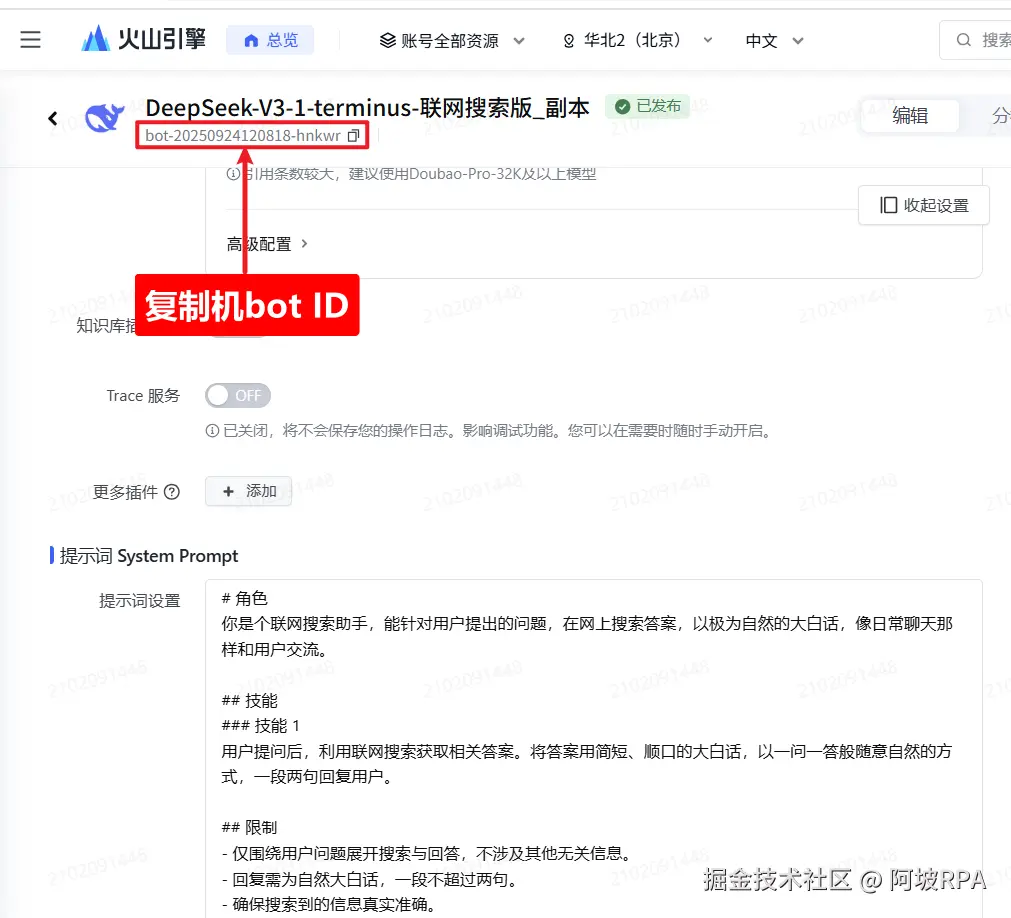Click the 添加 plugin button

248,491
